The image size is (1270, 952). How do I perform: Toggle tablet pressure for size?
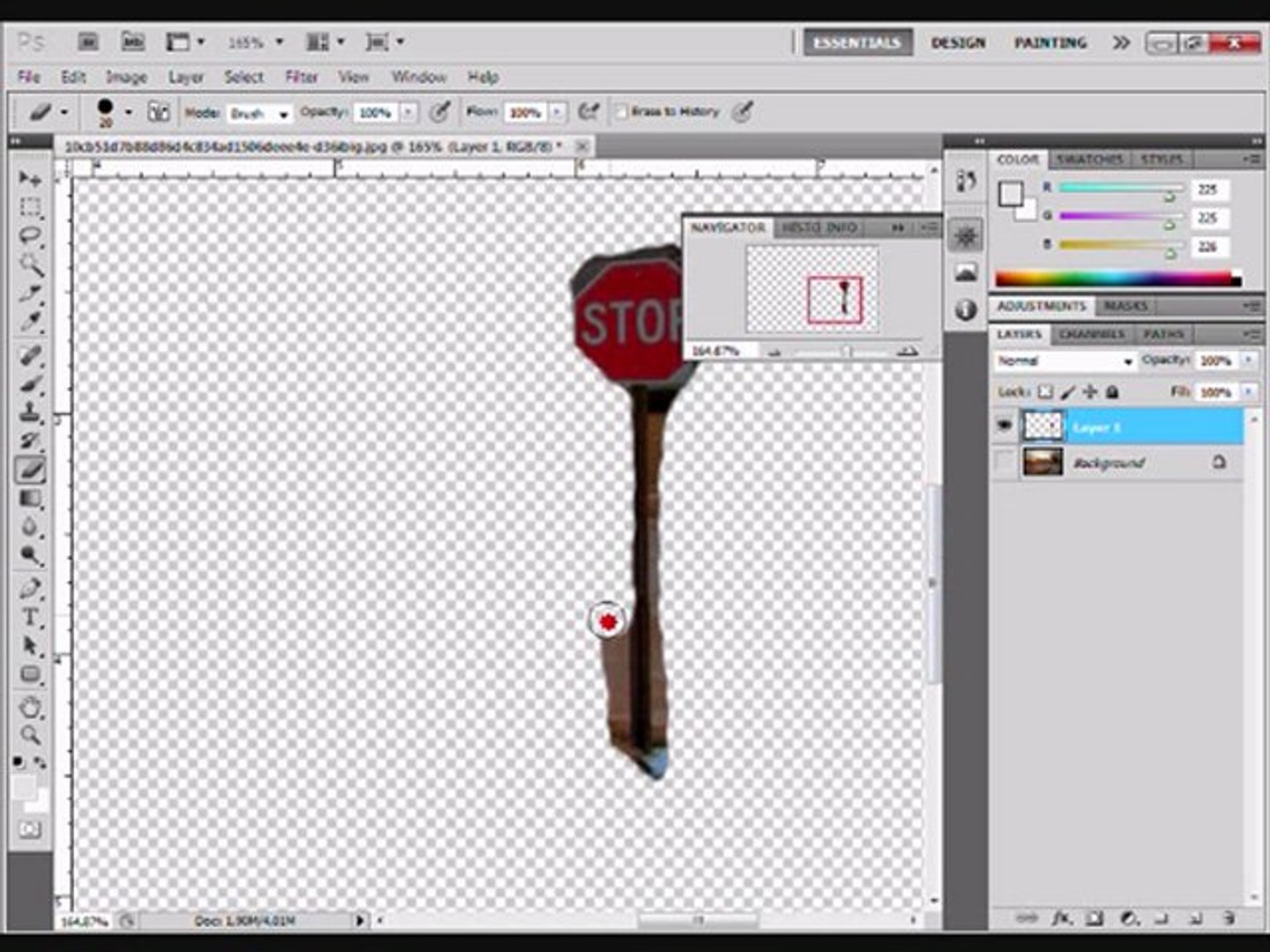pyautogui.click(x=743, y=112)
